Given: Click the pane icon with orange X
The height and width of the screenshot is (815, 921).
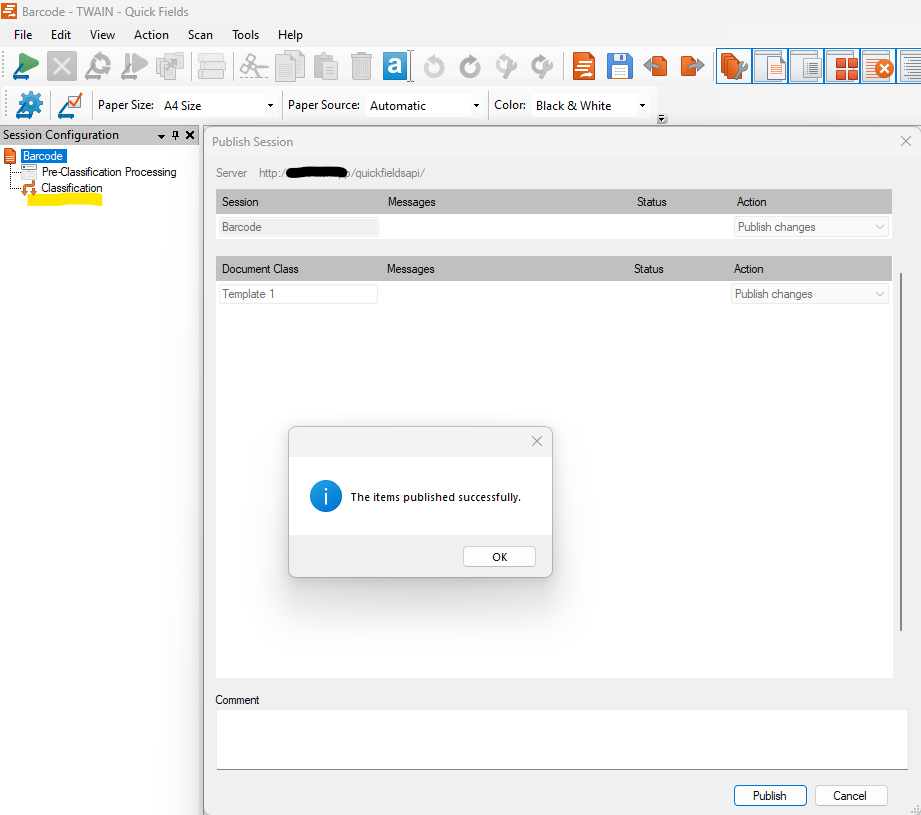Looking at the screenshot, I should (x=879, y=67).
